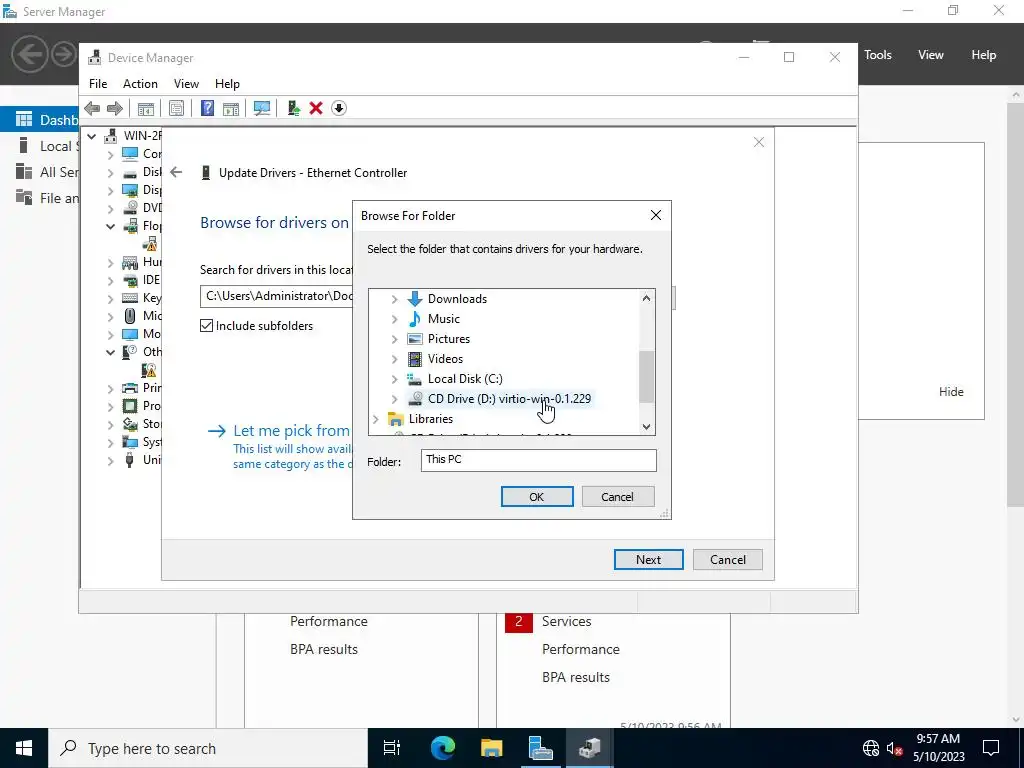Open Microsoft Edge from taskbar
1024x768 pixels.
click(443, 748)
